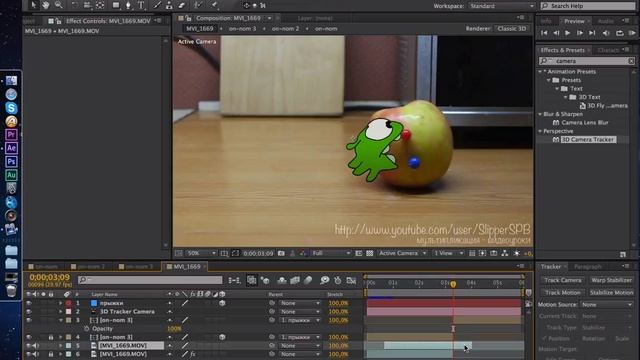Image resolution: width=640 pixels, height=360 pixels.
Task: Open Motion Source dropdown in Tracker
Action: (x=606, y=305)
